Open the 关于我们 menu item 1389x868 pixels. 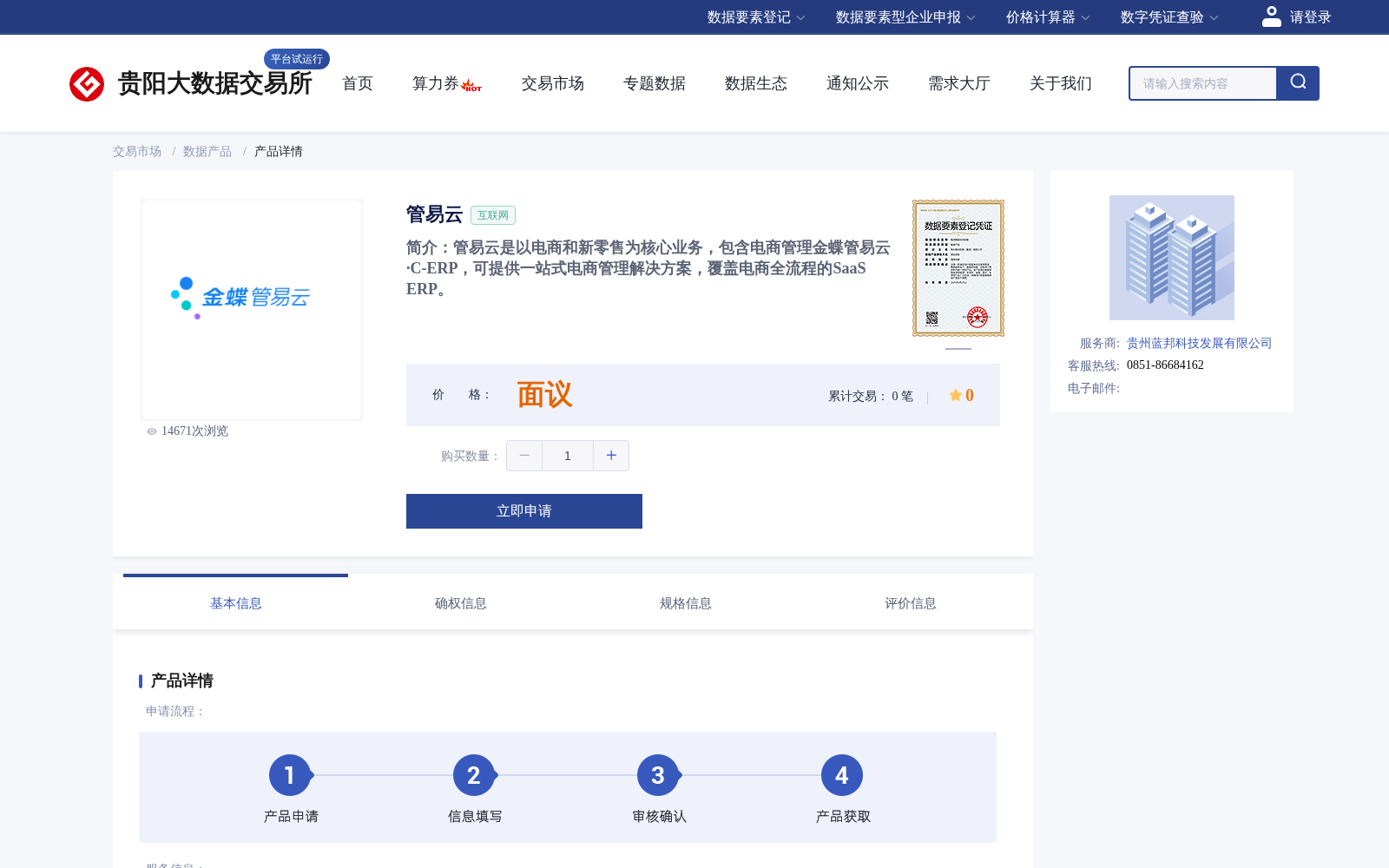1061,83
